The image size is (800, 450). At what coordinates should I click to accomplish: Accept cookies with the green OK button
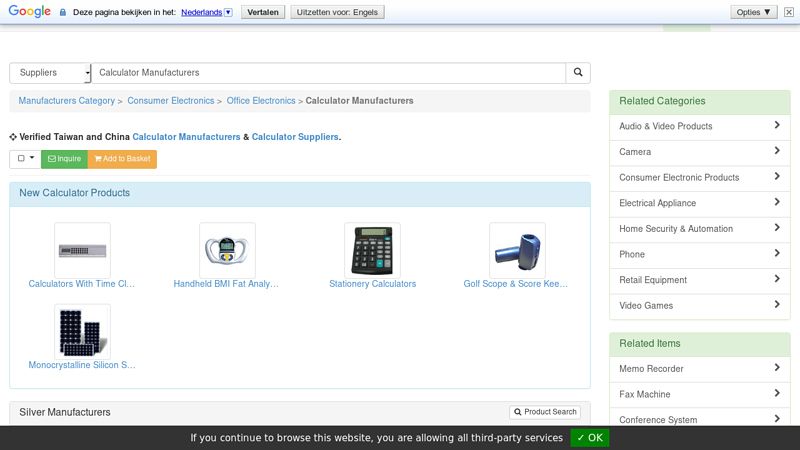[x=590, y=438]
